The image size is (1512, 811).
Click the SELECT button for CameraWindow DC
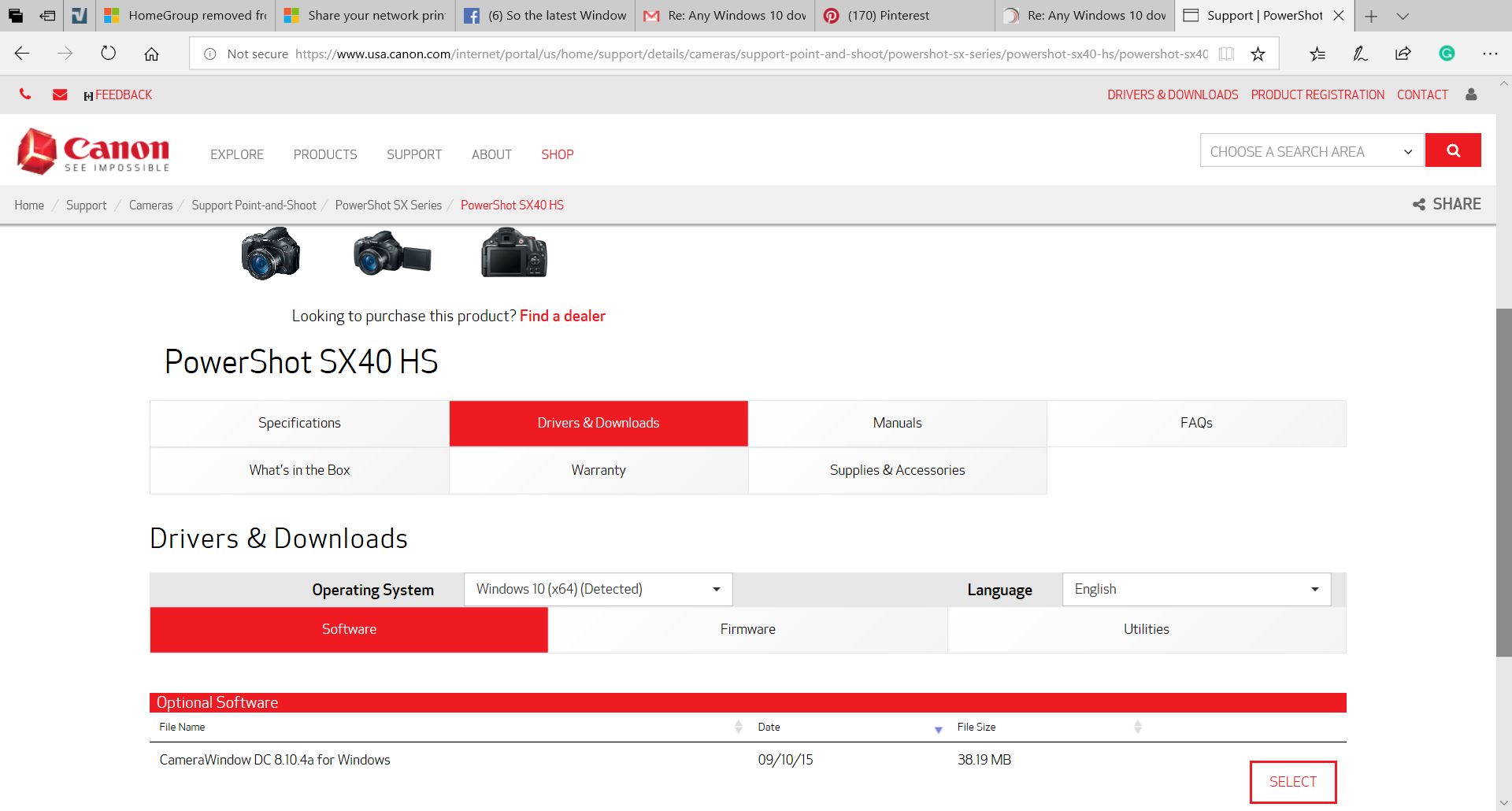pyautogui.click(x=1292, y=781)
